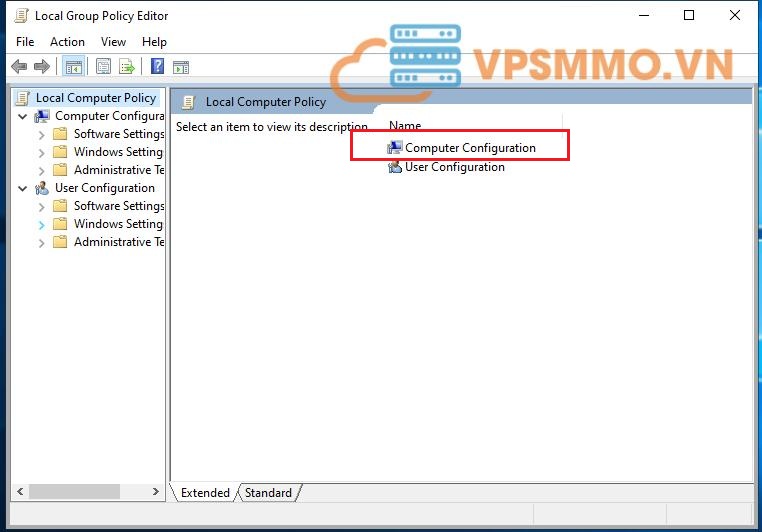Switch to the Standard tab
Screen dimensions: 762x532
coord(268,493)
